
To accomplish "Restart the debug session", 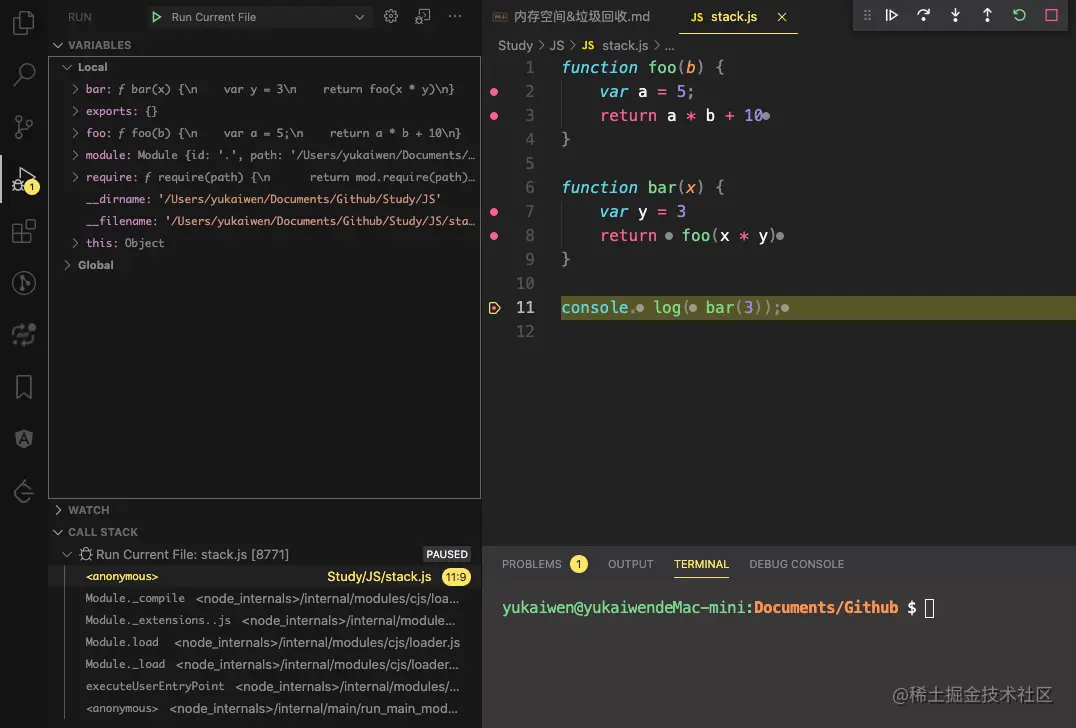I will click(x=1019, y=15).
